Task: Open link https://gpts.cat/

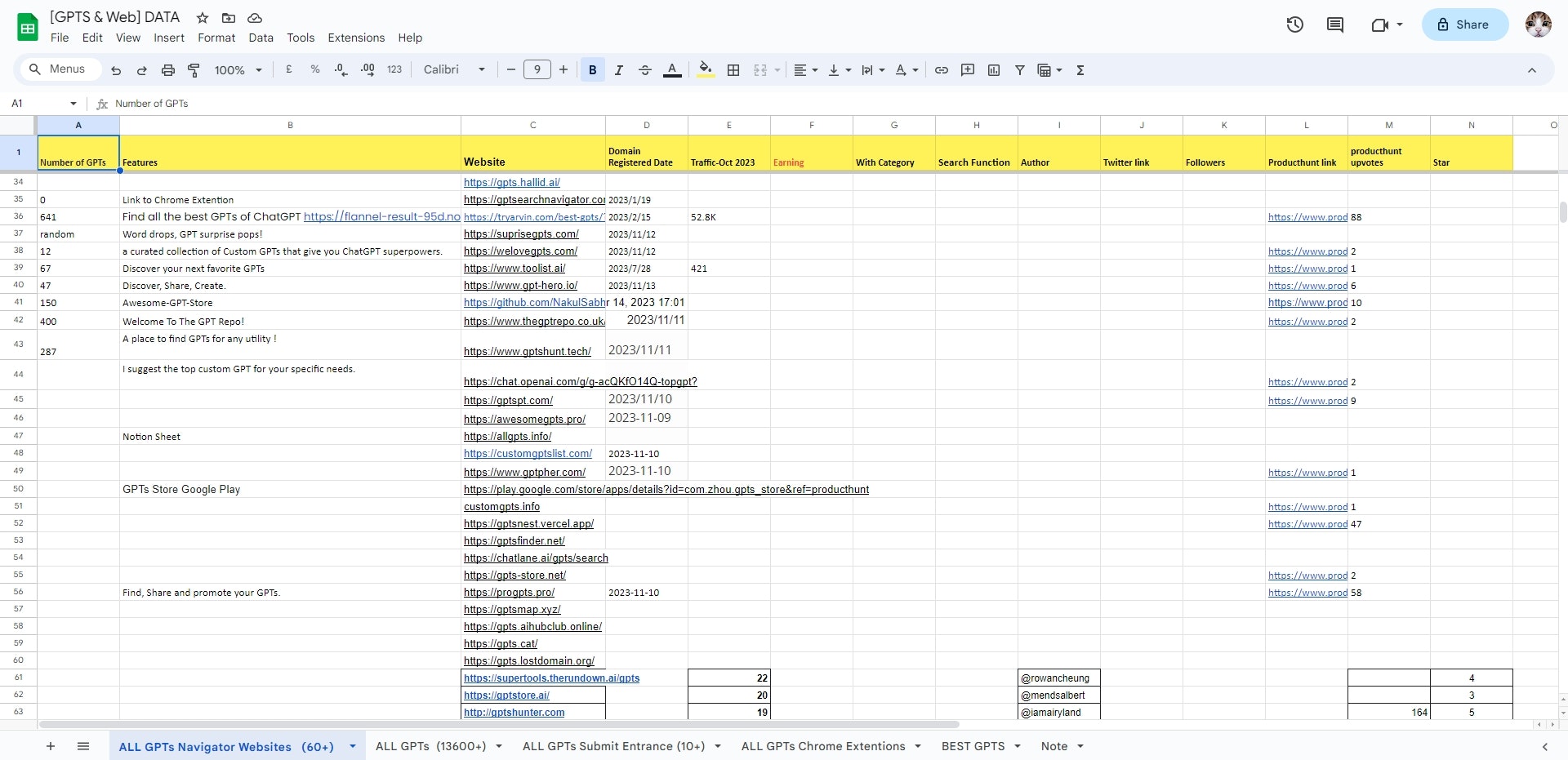Action: pyautogui.click(x=501, y=644)
